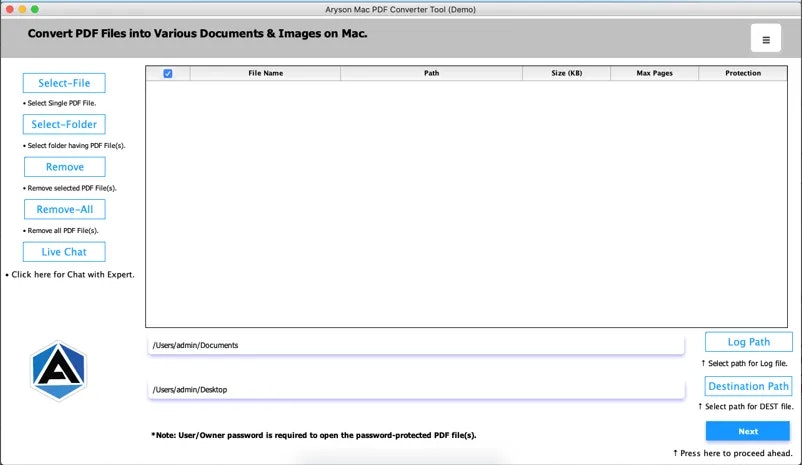Image resolution: width=802 pixels, height=465 pixels.
Task: Click the Destination Path button
Action: coord(748,386)
